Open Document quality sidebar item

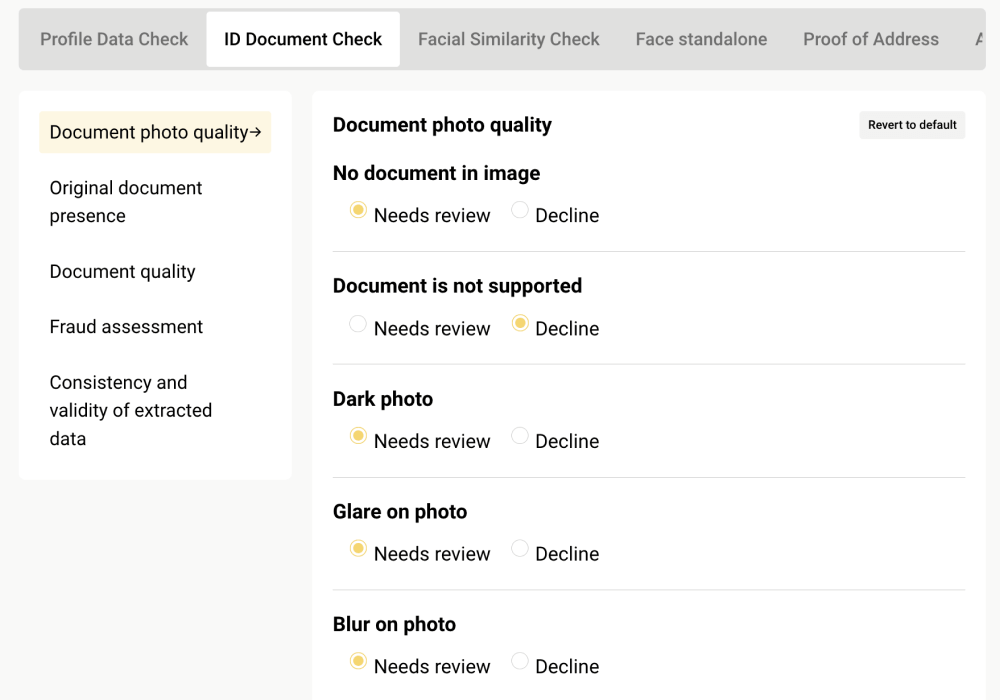coord(122,272)
